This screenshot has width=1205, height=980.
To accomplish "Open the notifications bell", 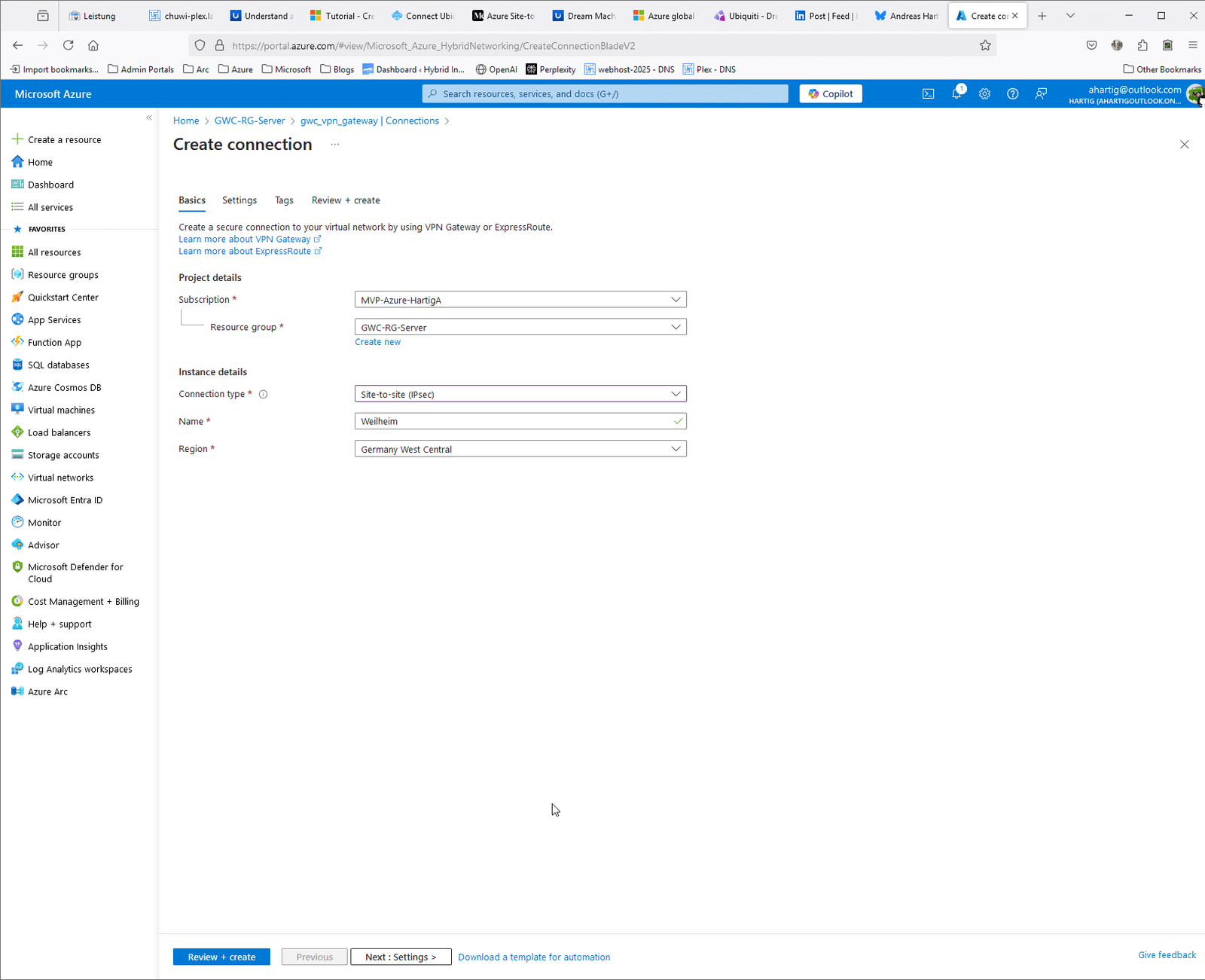I will coord(956,93).
